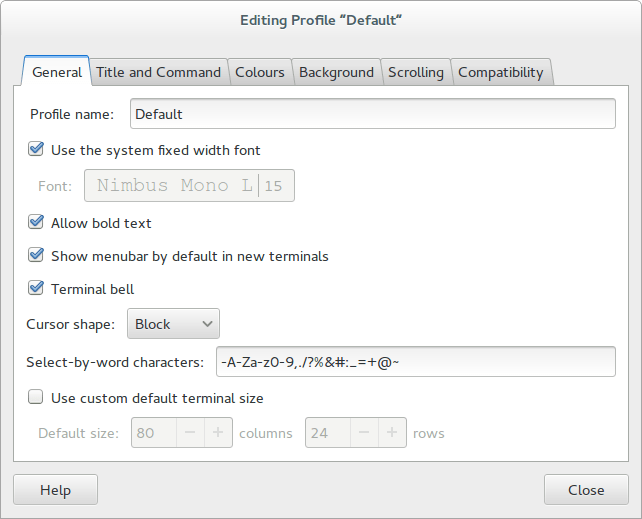Image resolution: width=642 pixels, height=519 pixels.
Task: Enable Use custom default terminal size
Action: click(x=36, y=398)
